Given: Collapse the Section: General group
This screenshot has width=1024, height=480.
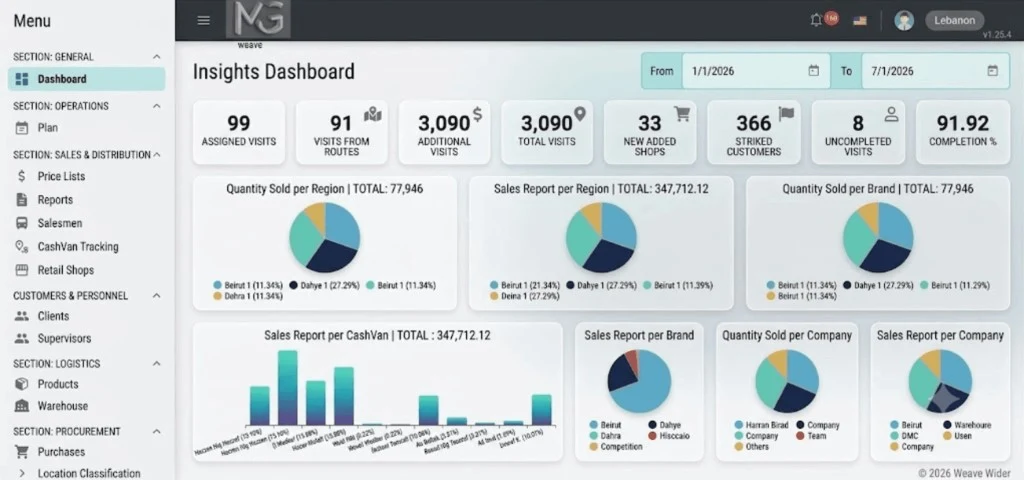Looking at the screenshot, I should click(157, 57).
